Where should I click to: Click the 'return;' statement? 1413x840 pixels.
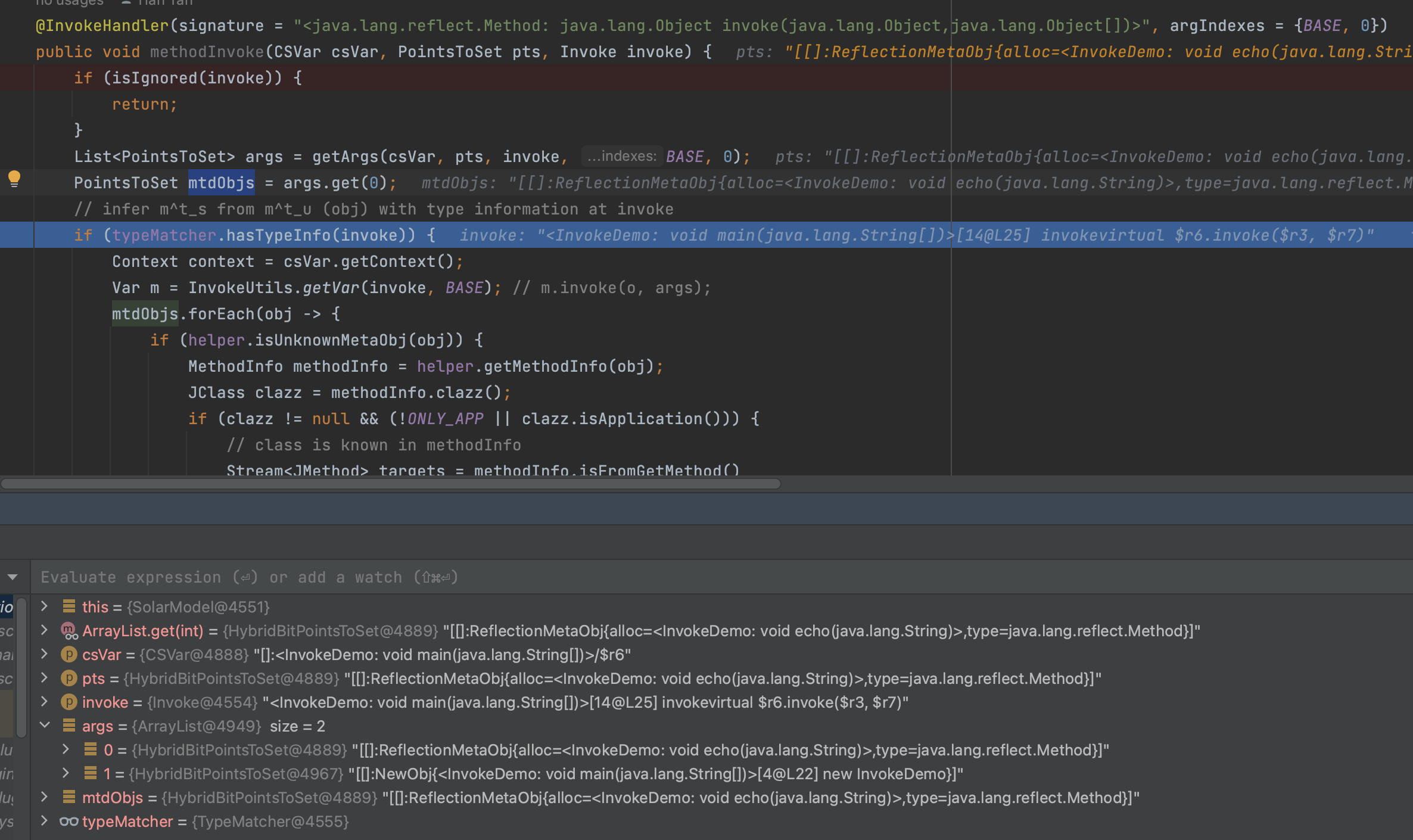(x=145, y=104)
